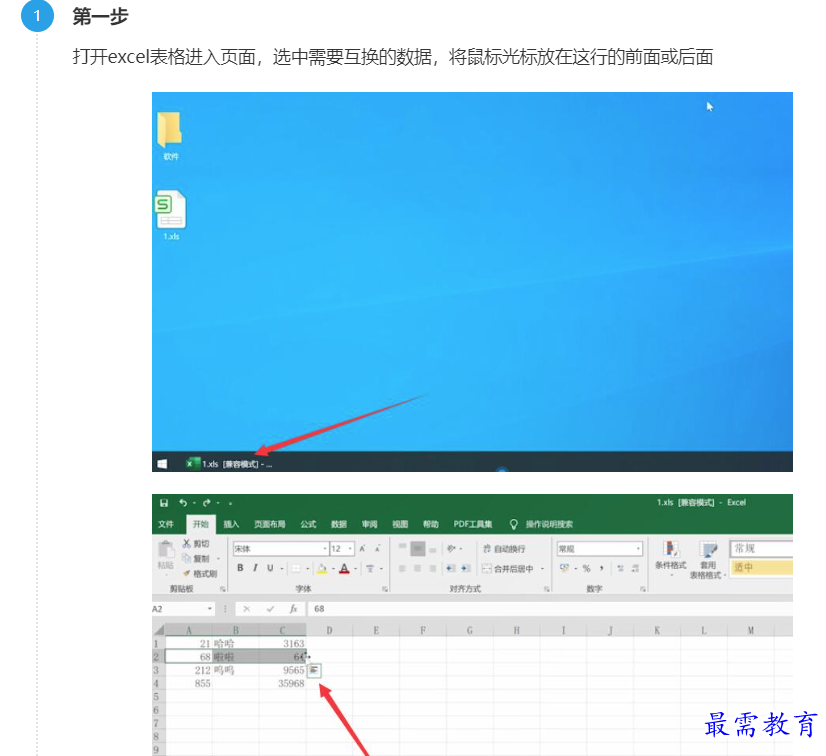826x756 pixels.
Task: Click the percent style icon
Action: [586, 568]
